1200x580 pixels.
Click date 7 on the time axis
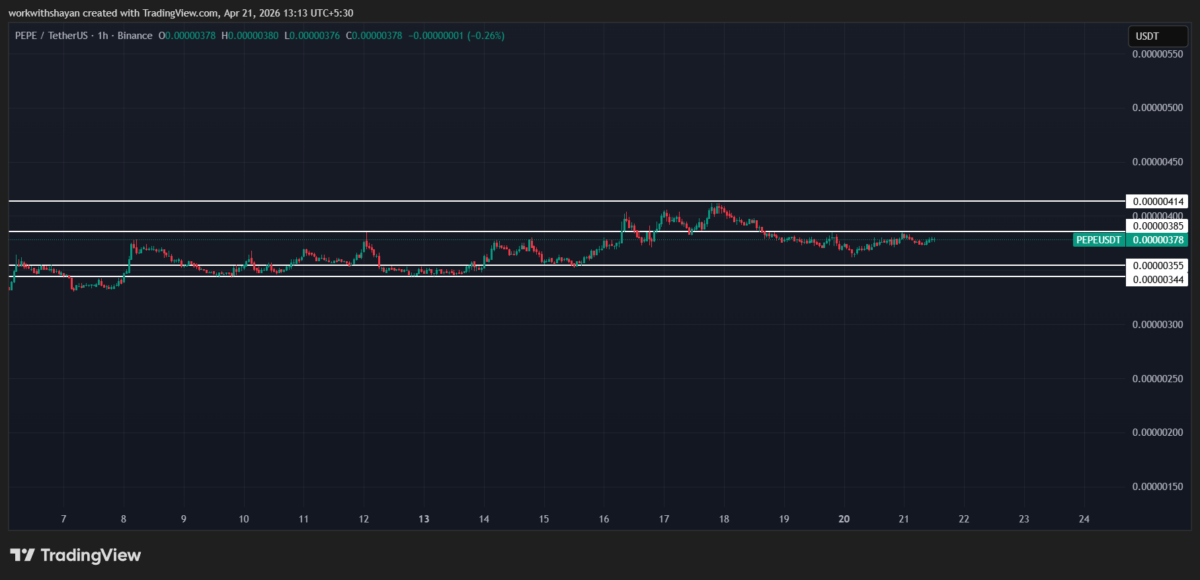(x=63, y=519)
